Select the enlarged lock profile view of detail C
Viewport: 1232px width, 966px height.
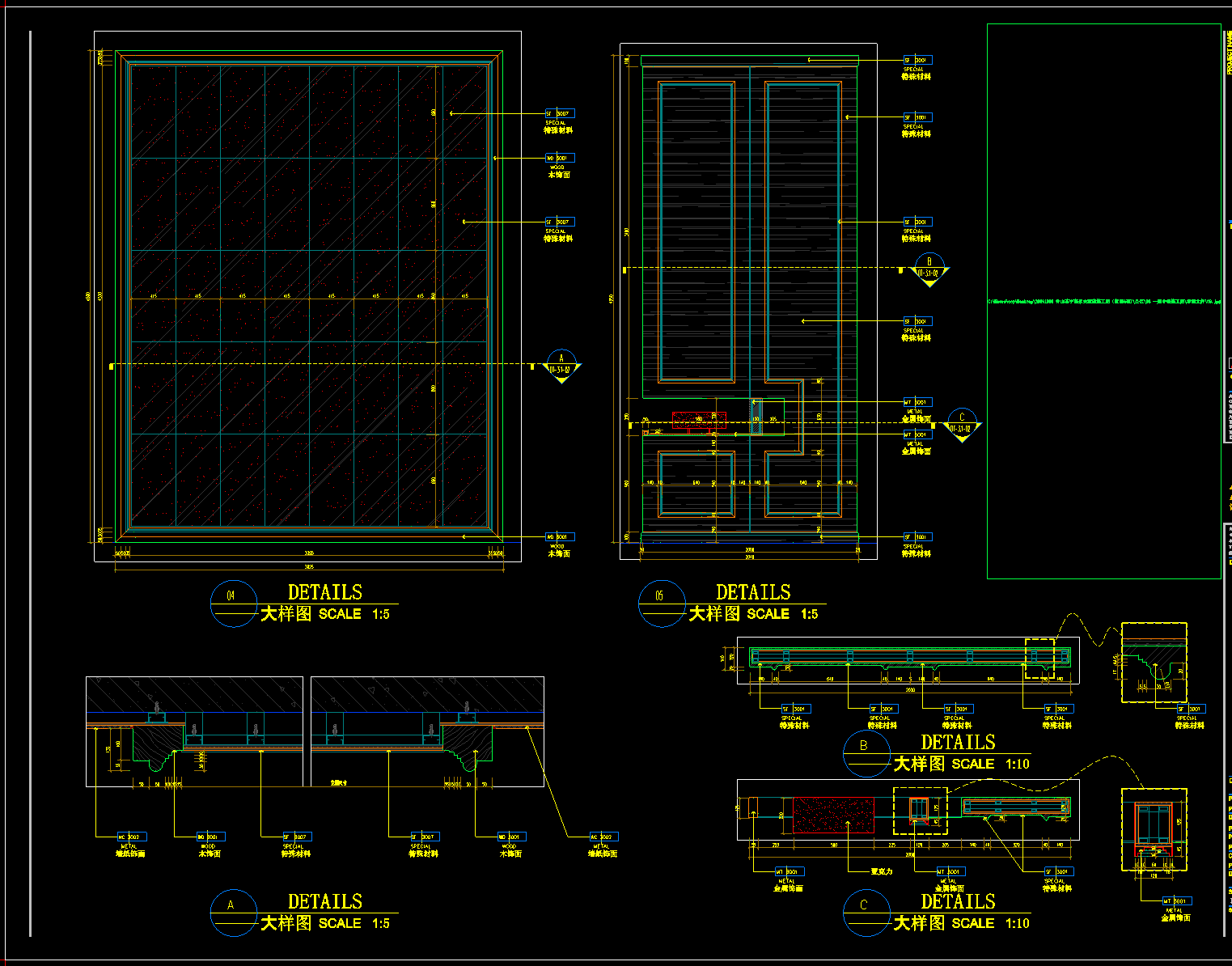1154,829
